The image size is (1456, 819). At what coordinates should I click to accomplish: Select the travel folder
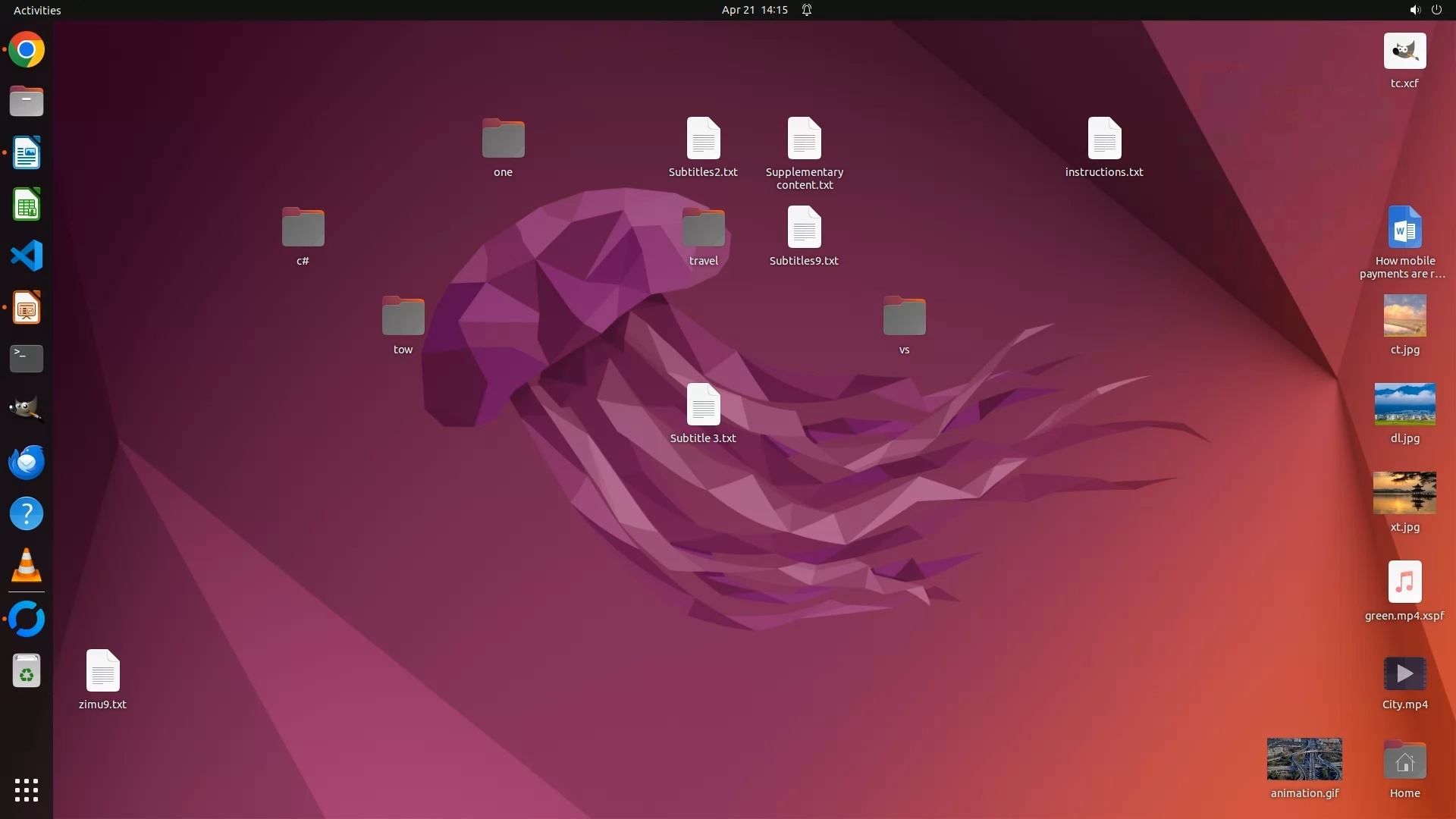[x=703, y=227]
